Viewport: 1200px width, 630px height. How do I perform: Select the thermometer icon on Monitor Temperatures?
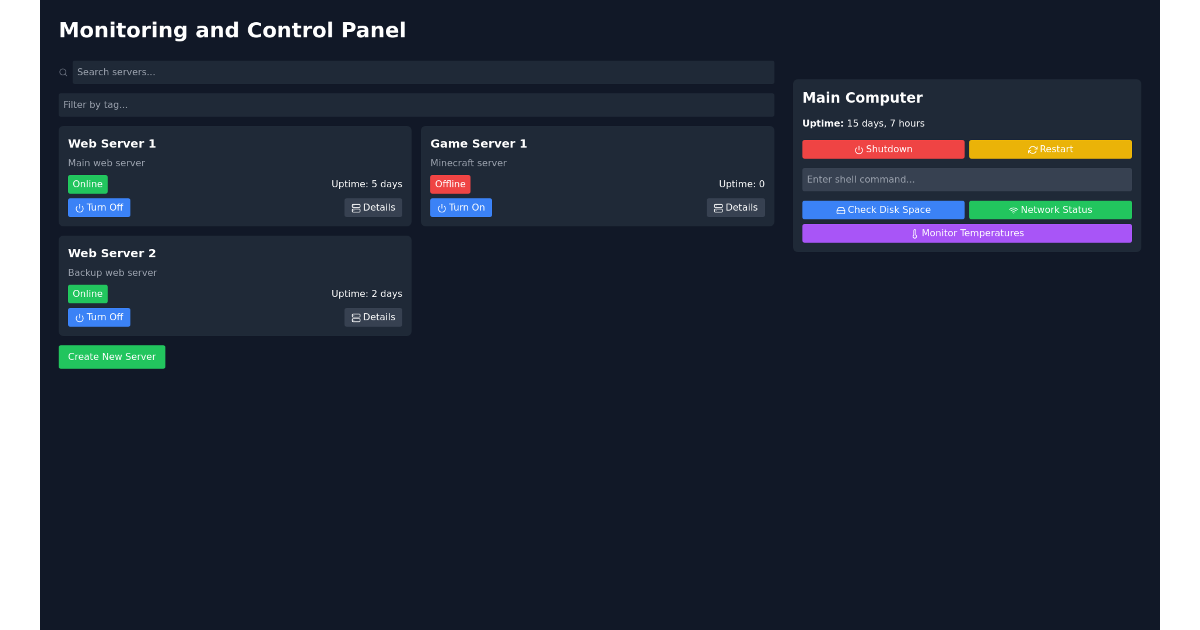click(x=915, y=233)
